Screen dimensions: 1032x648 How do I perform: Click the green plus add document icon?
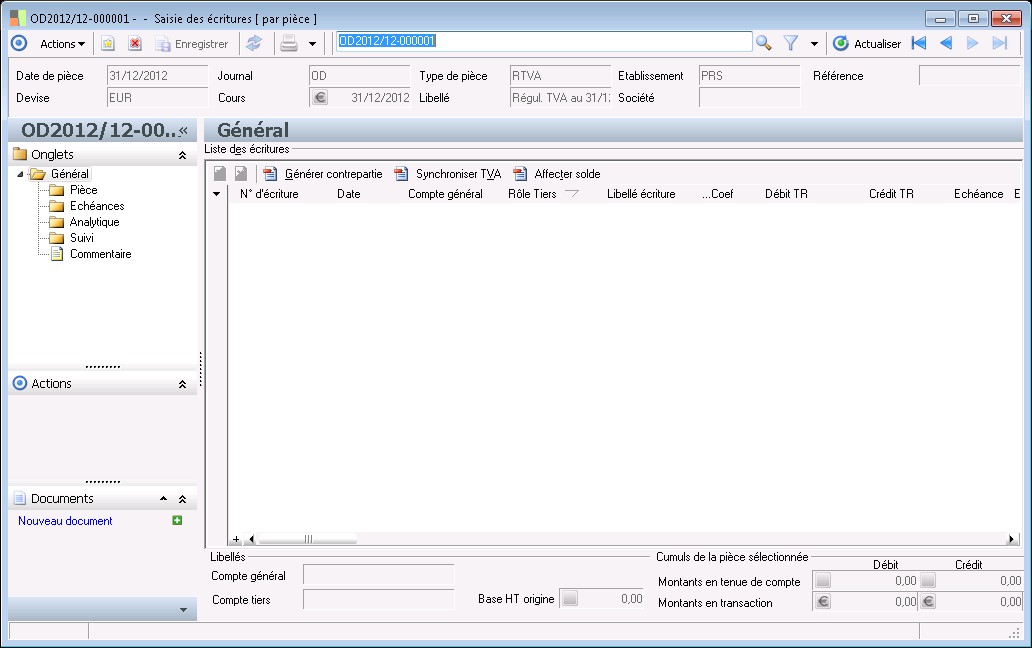click(177, 520)
